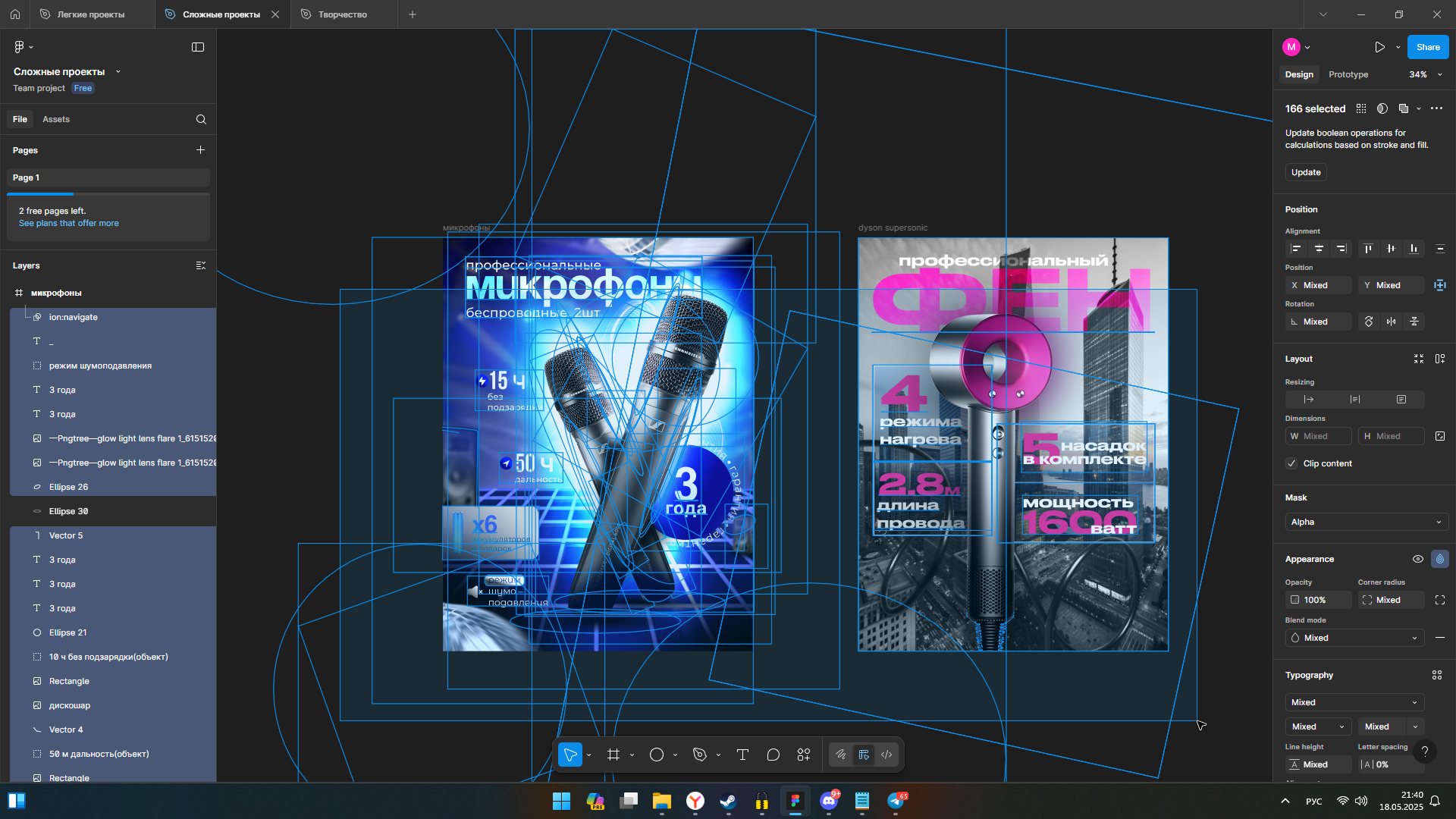Click the Share button
Image resolution: width=1456 pixels, height=819 pixels.
[1428, 47]
